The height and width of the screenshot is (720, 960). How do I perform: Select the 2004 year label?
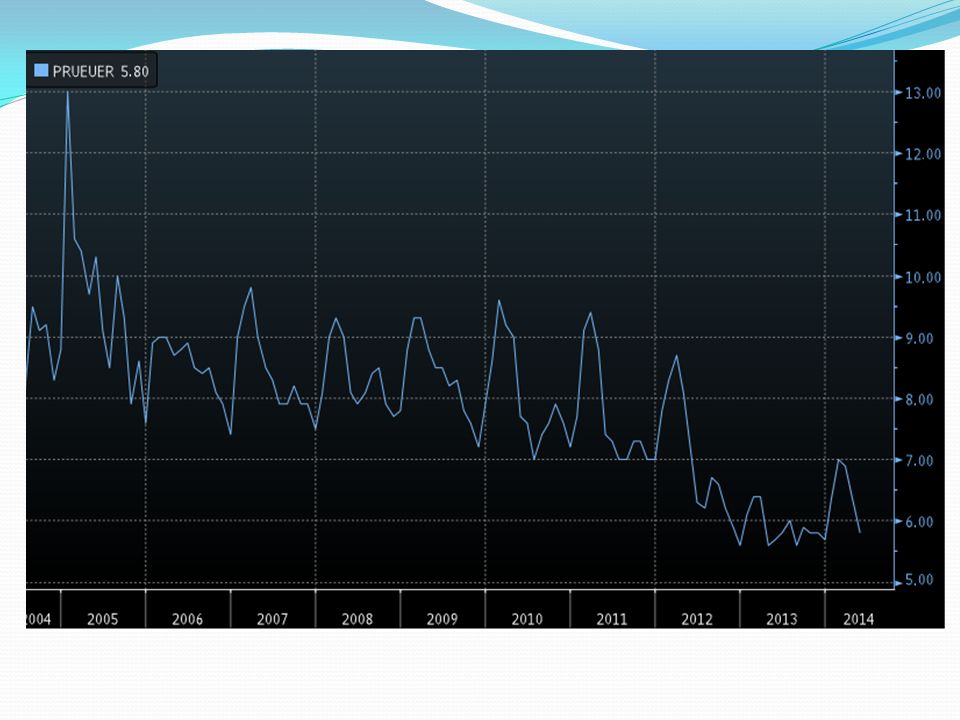[x=38, y=620]
